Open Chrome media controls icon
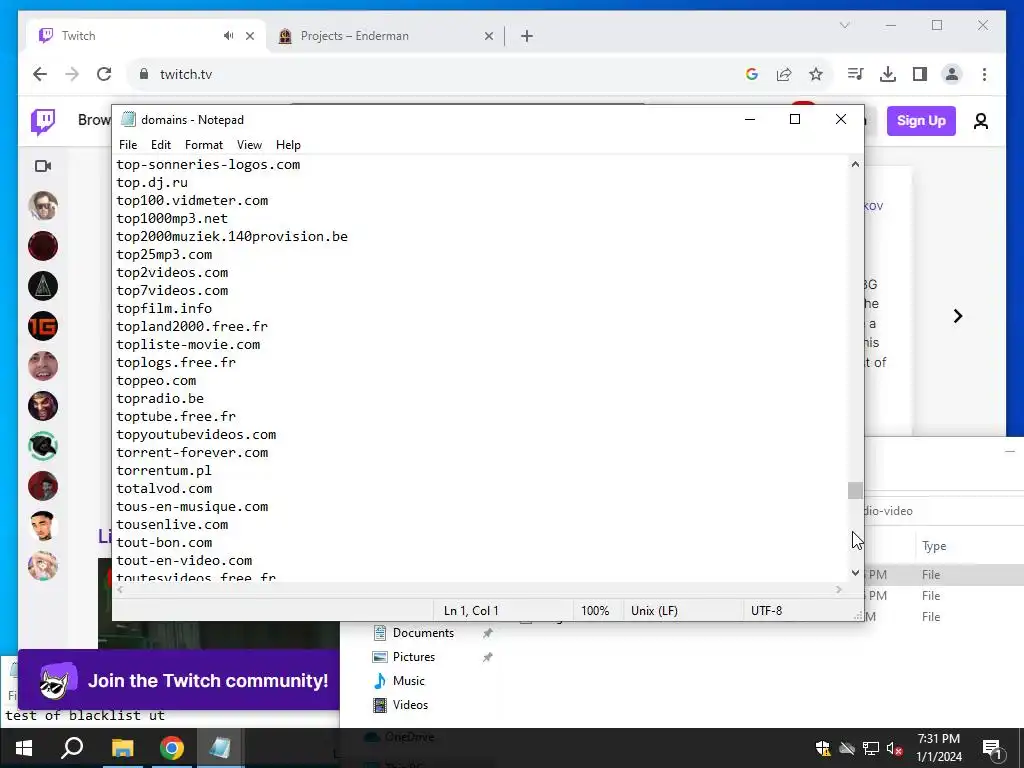 coord(856,74)
